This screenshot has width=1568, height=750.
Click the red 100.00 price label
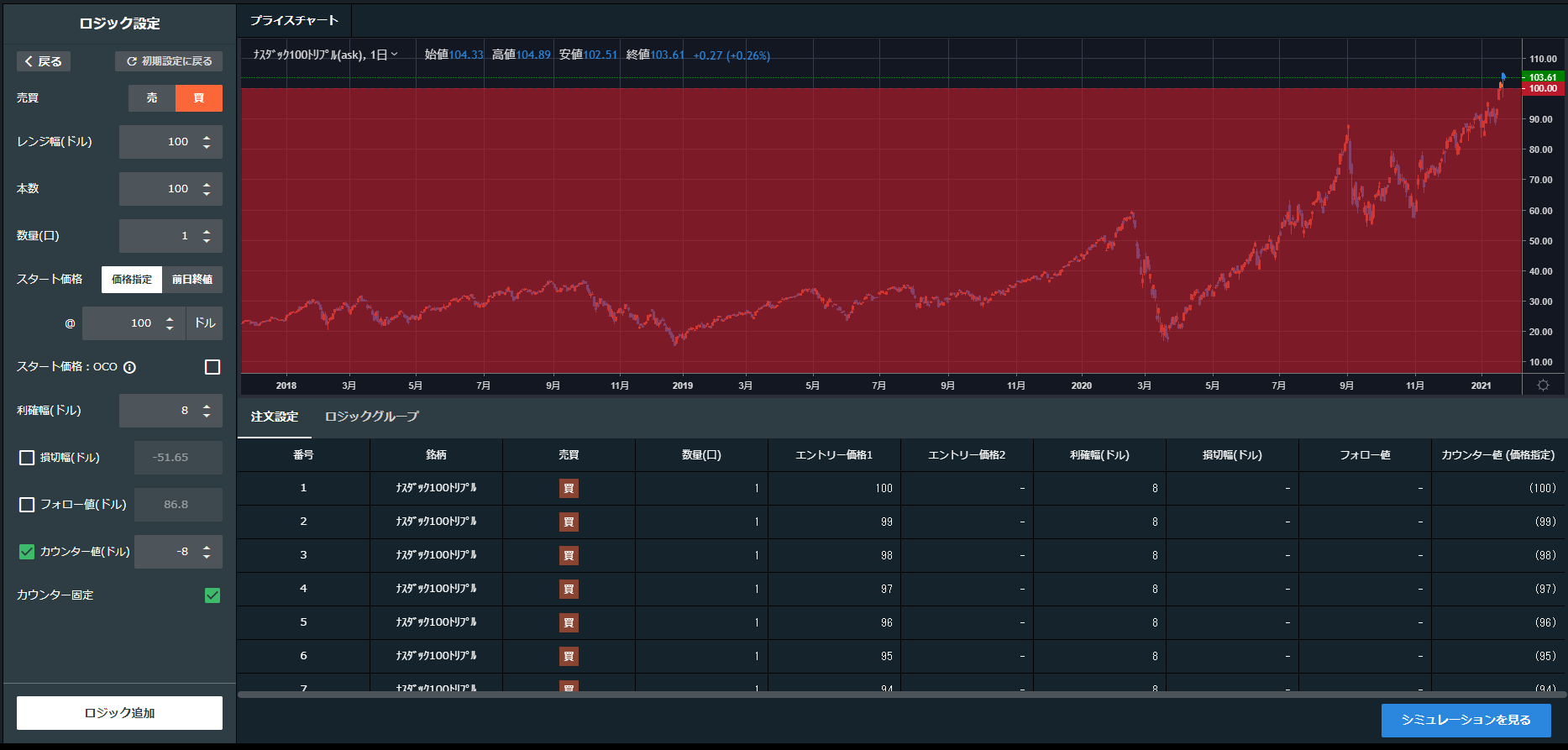coord(1543,88)
